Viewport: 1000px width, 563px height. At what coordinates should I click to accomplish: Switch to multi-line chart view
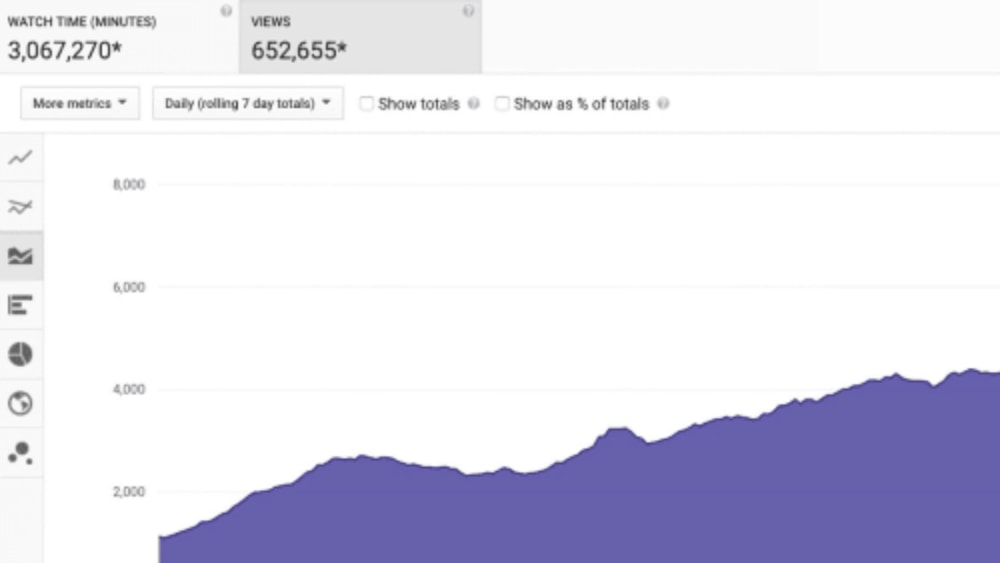click(20, 207)
